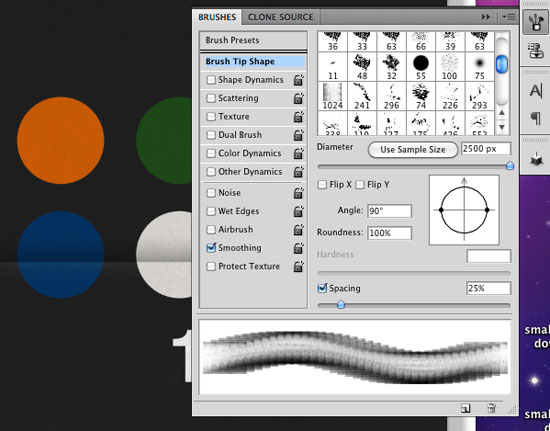Select the hard round 55 brush
The image size is (550, 431).
[x=421, y=67]
